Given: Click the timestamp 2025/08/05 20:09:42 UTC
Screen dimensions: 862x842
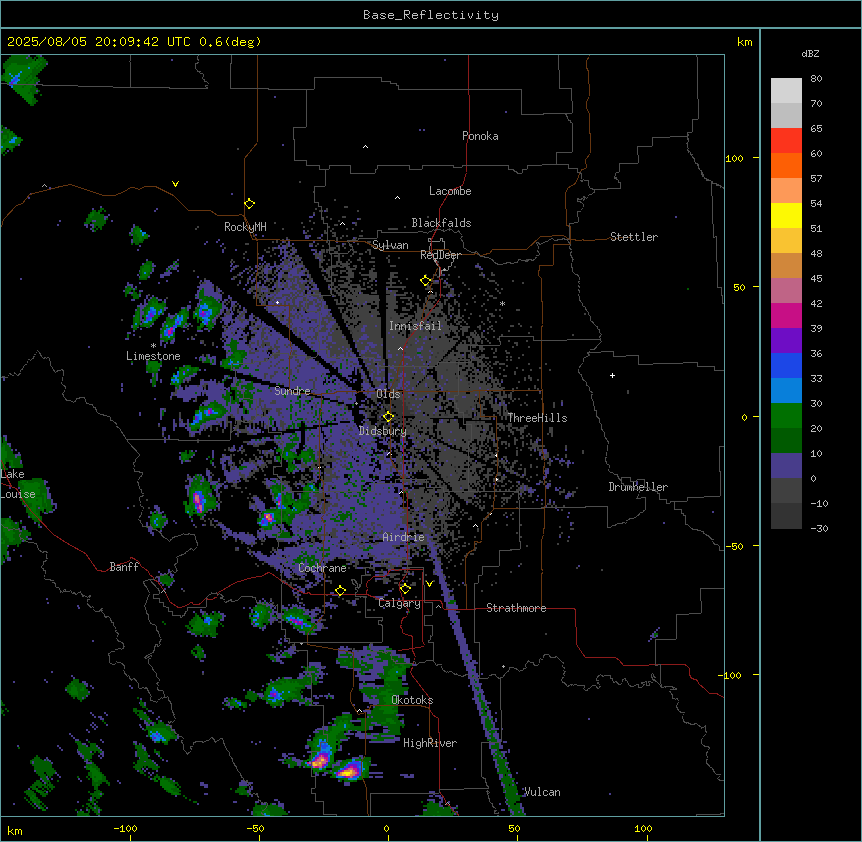Looking at the screenshot, I should coord(99,42).
